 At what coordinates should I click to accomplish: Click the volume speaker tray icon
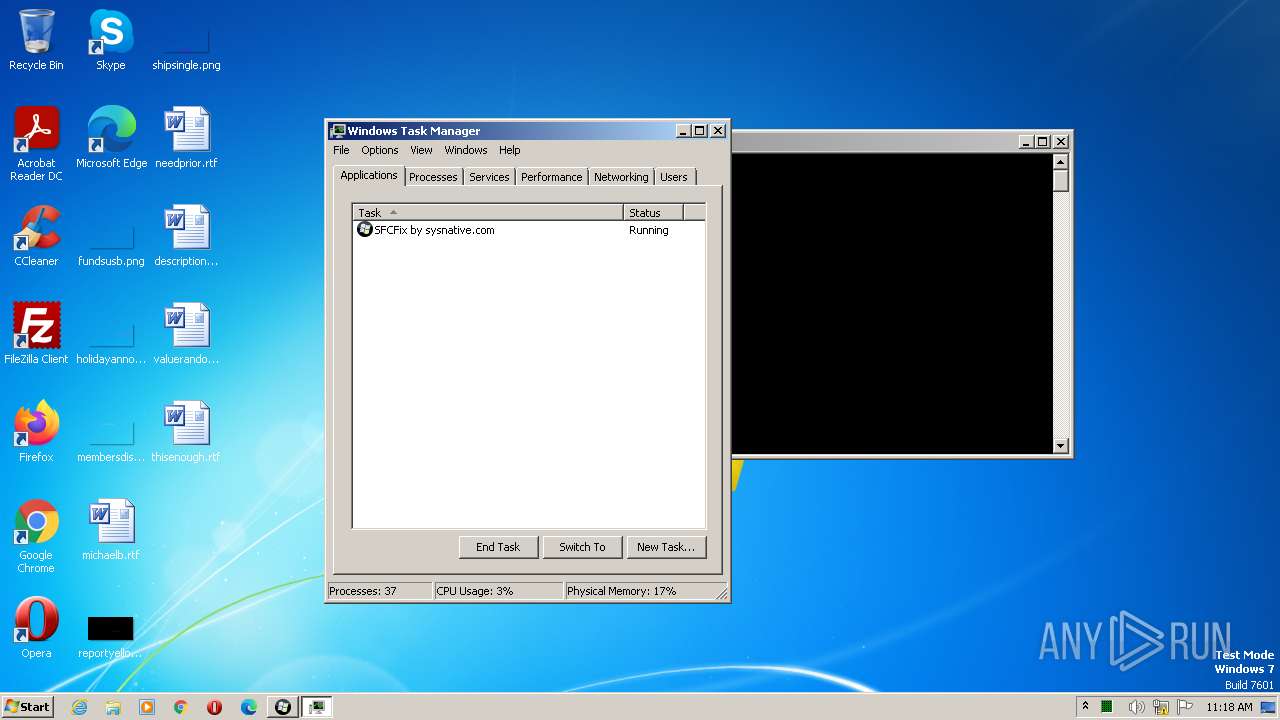click(x=1136, y=707)
